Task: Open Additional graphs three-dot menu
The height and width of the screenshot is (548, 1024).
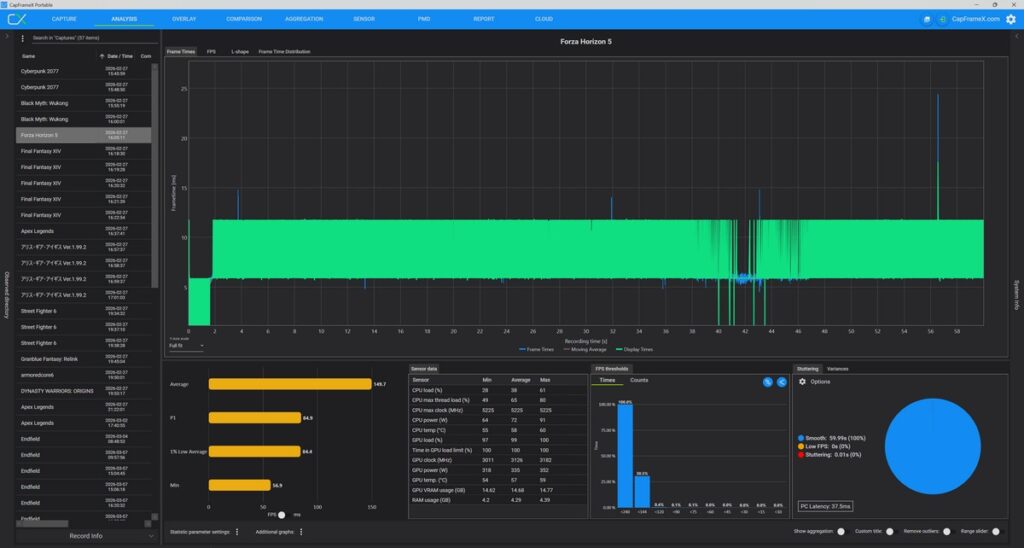Action: (301, 532)
